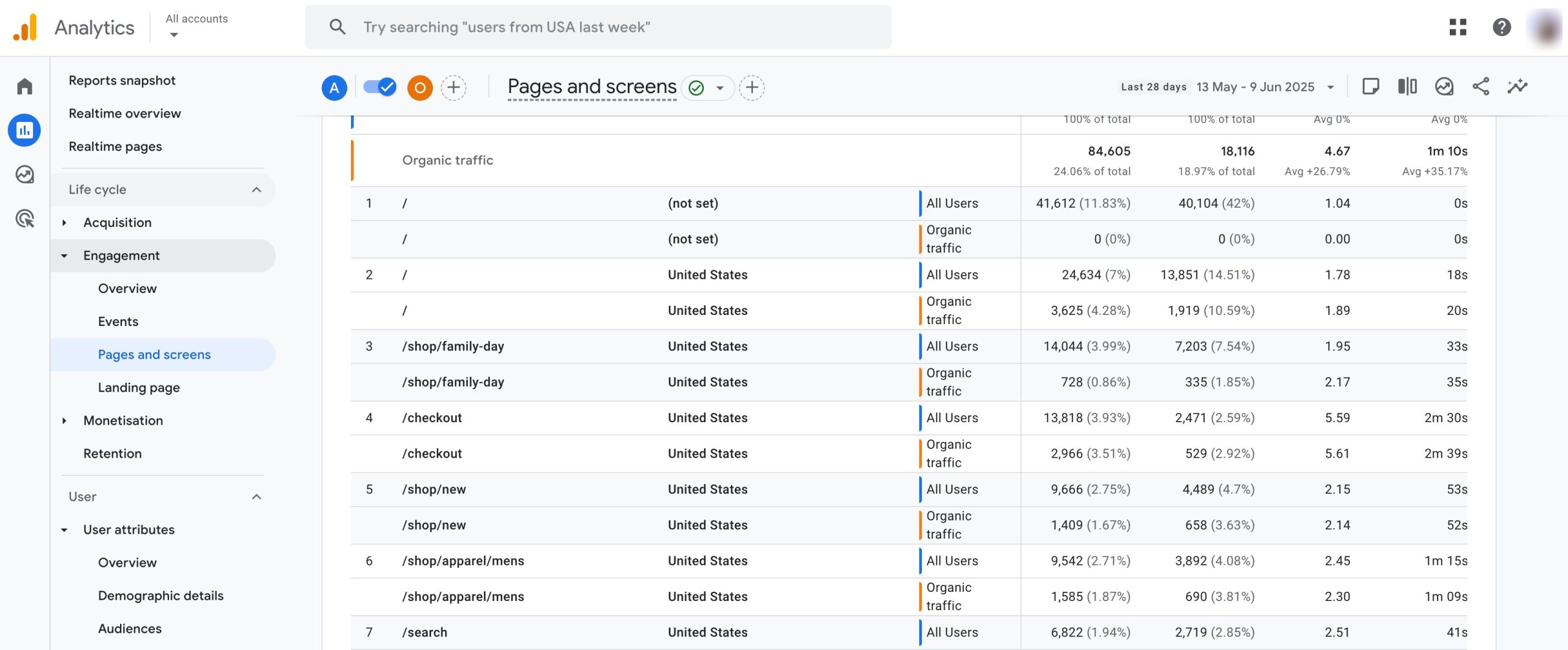Click the edit comparisons columns icon
This screenshot has height=650, width=1568.
point(1408,86)
